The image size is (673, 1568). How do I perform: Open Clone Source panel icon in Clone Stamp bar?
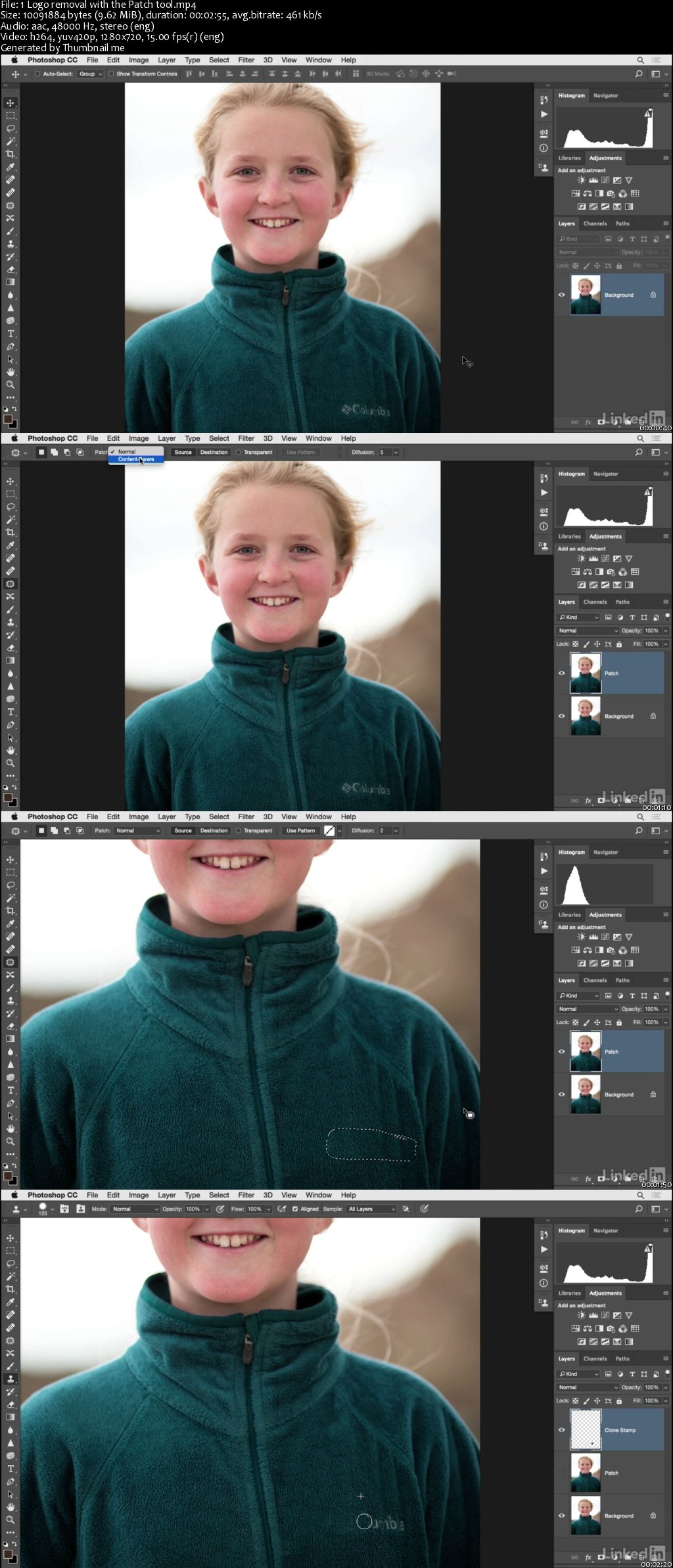point(80,1209)
